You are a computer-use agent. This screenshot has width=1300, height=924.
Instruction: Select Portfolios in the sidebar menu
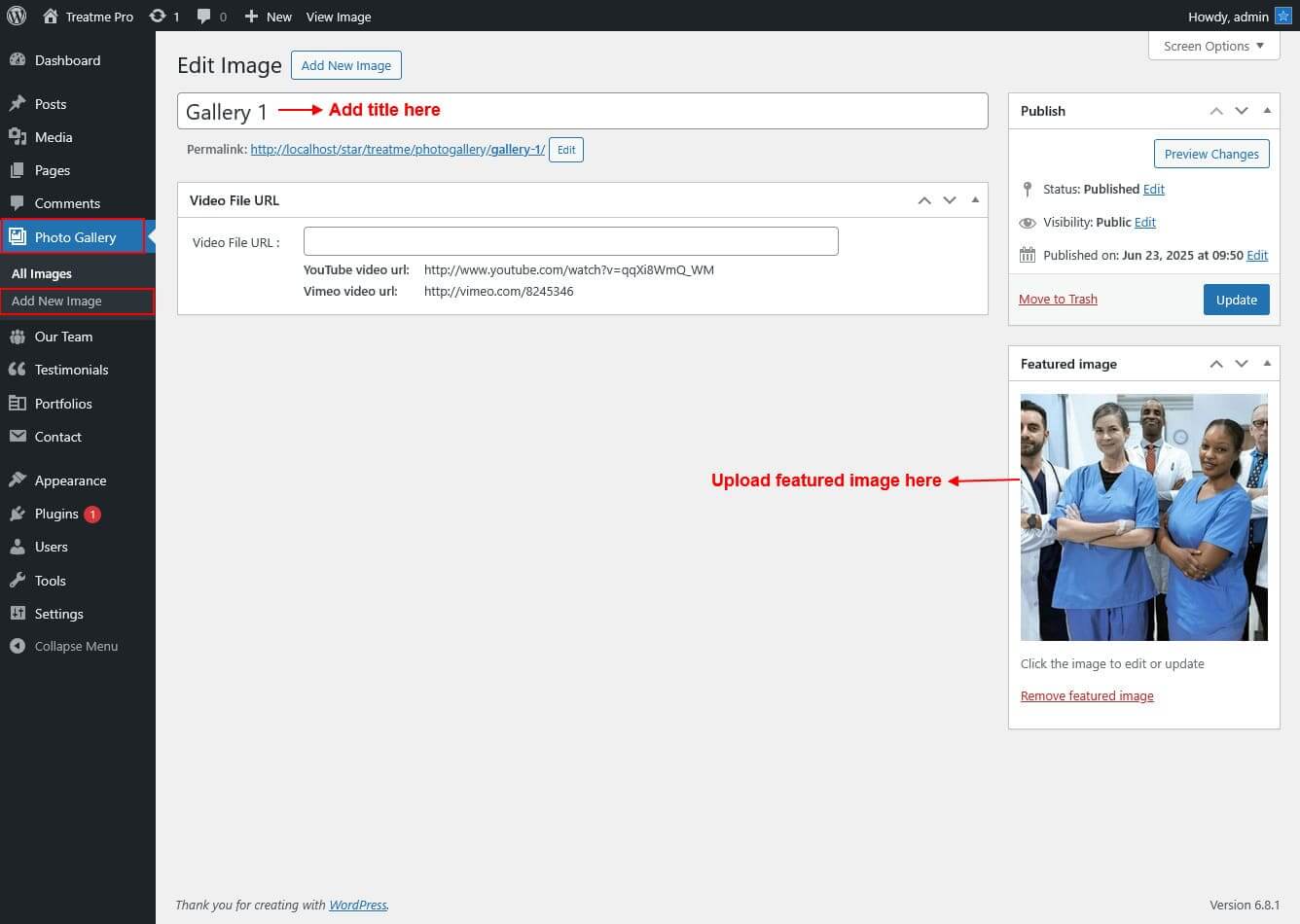coord(63,404)
